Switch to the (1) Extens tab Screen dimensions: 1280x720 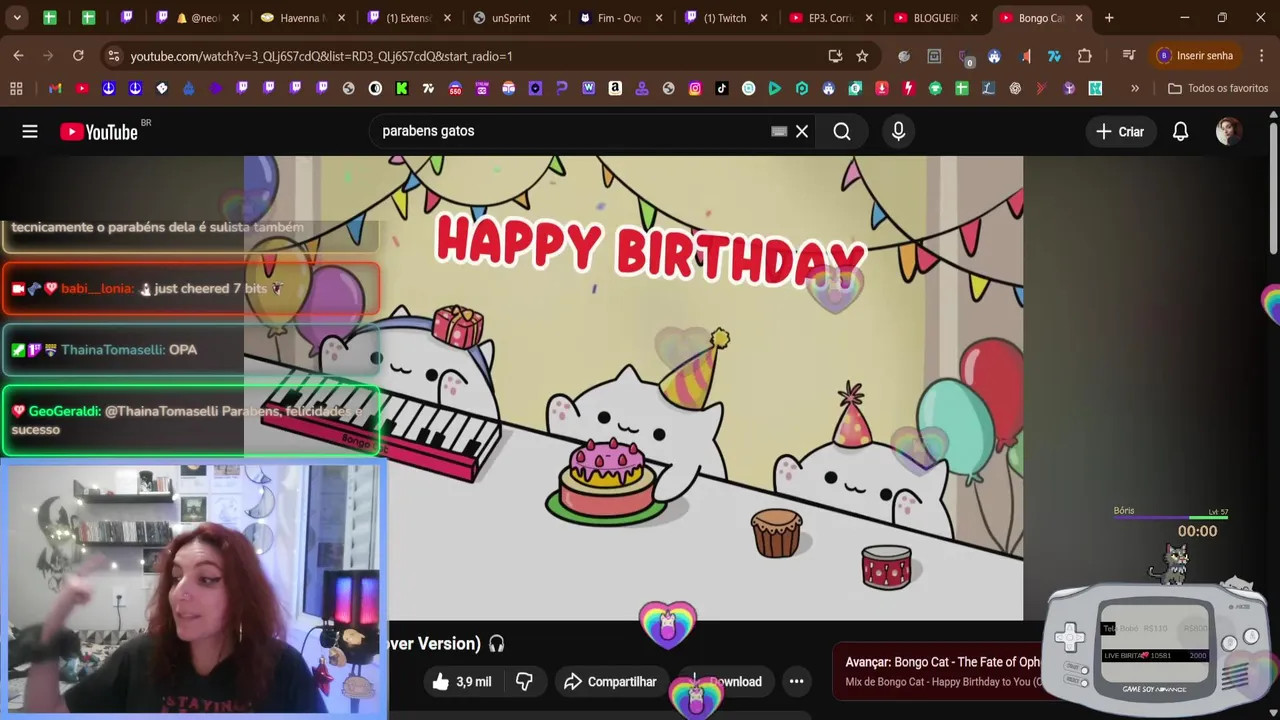(x=410, y=18)
